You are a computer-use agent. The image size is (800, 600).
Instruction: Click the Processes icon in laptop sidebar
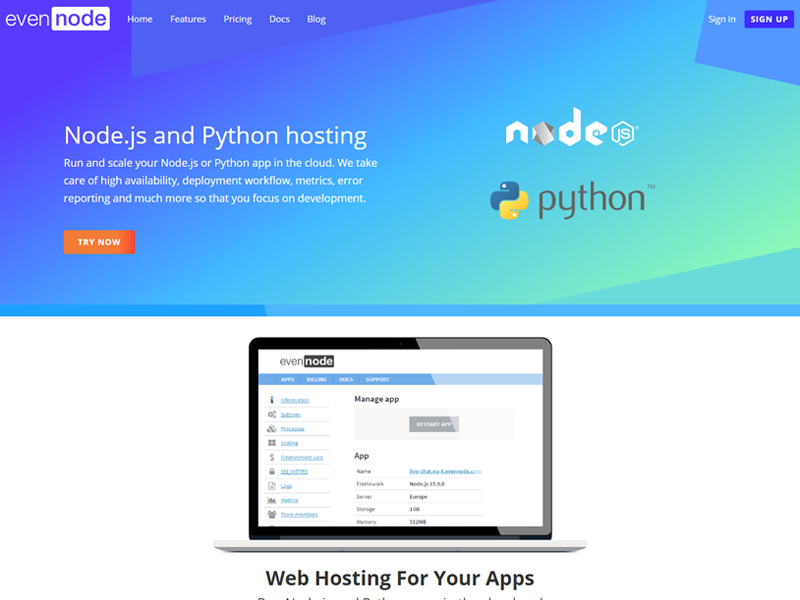[x=271, y=429]
